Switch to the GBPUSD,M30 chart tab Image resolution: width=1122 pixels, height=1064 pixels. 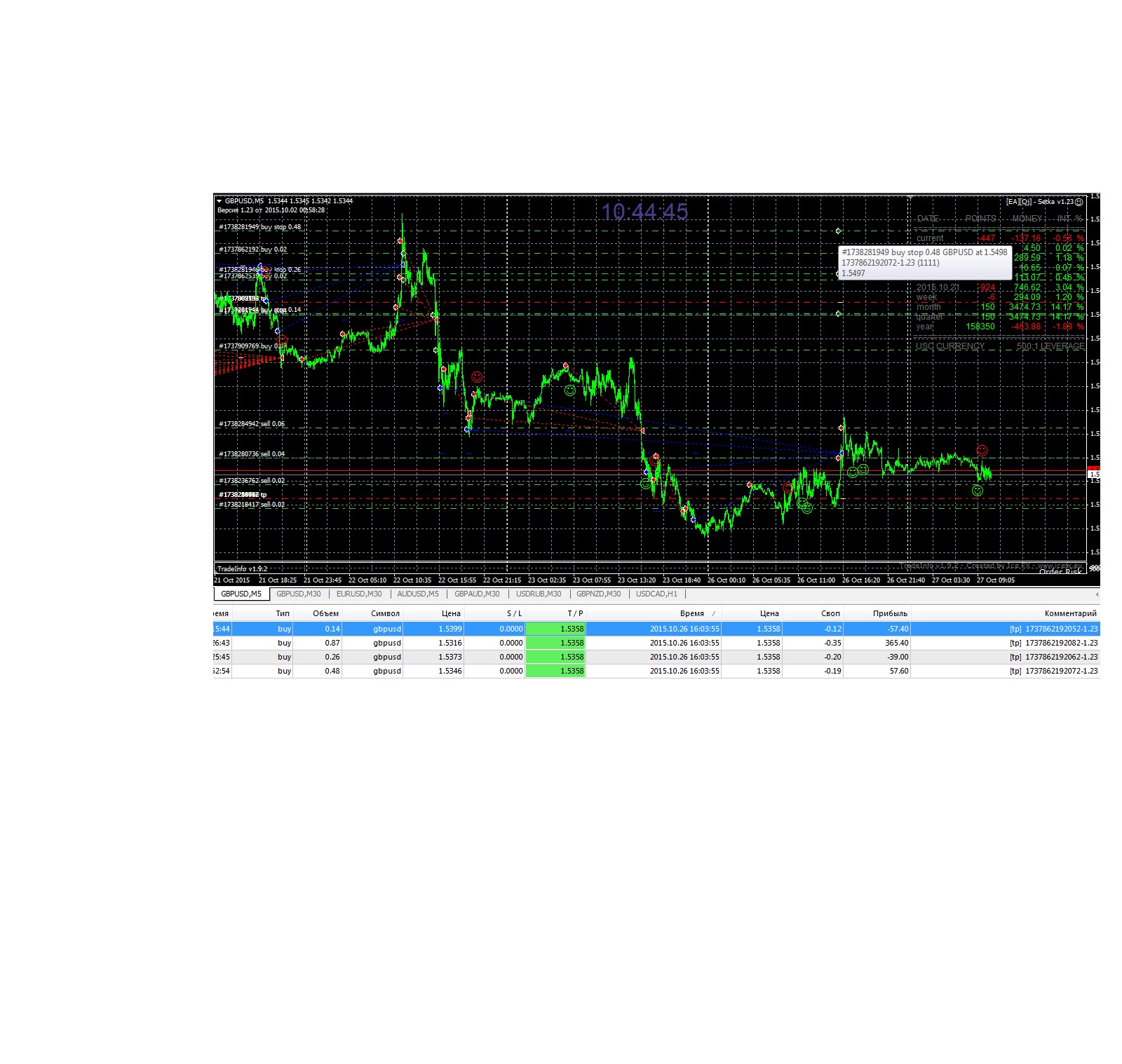point(298,594)
